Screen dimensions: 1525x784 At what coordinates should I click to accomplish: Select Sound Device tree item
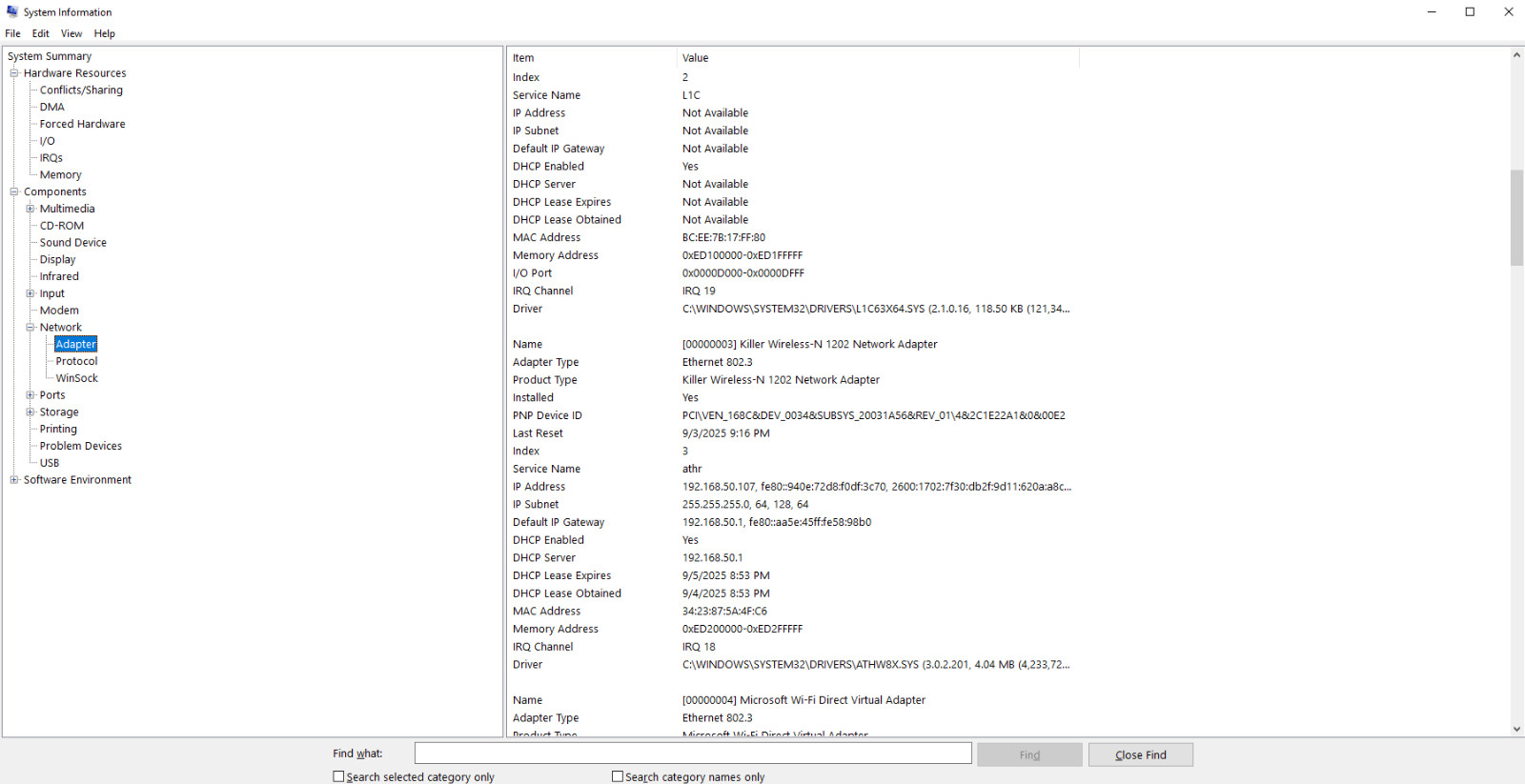click(x=73, y=243)
